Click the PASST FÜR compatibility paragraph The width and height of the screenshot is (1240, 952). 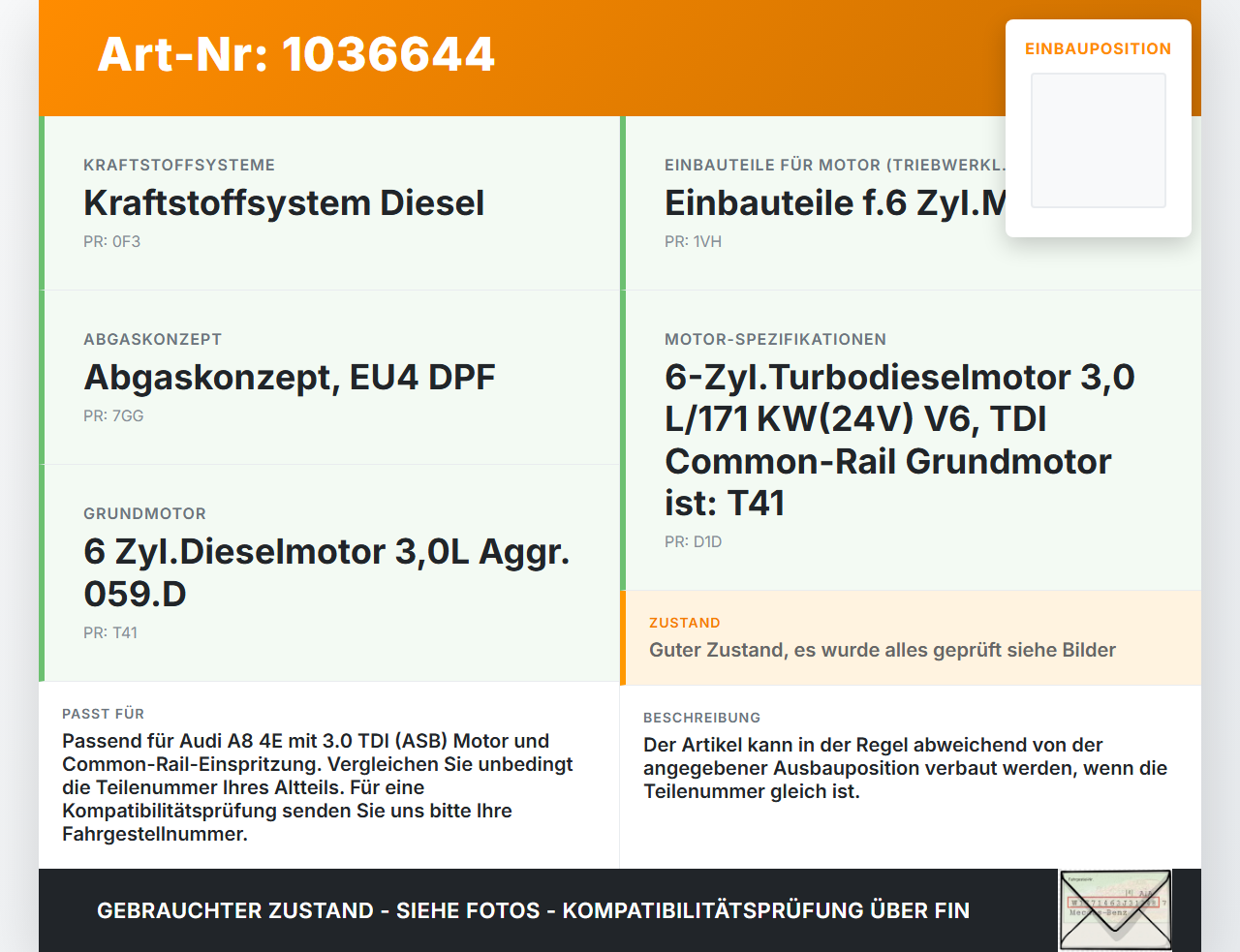(318, 787)
